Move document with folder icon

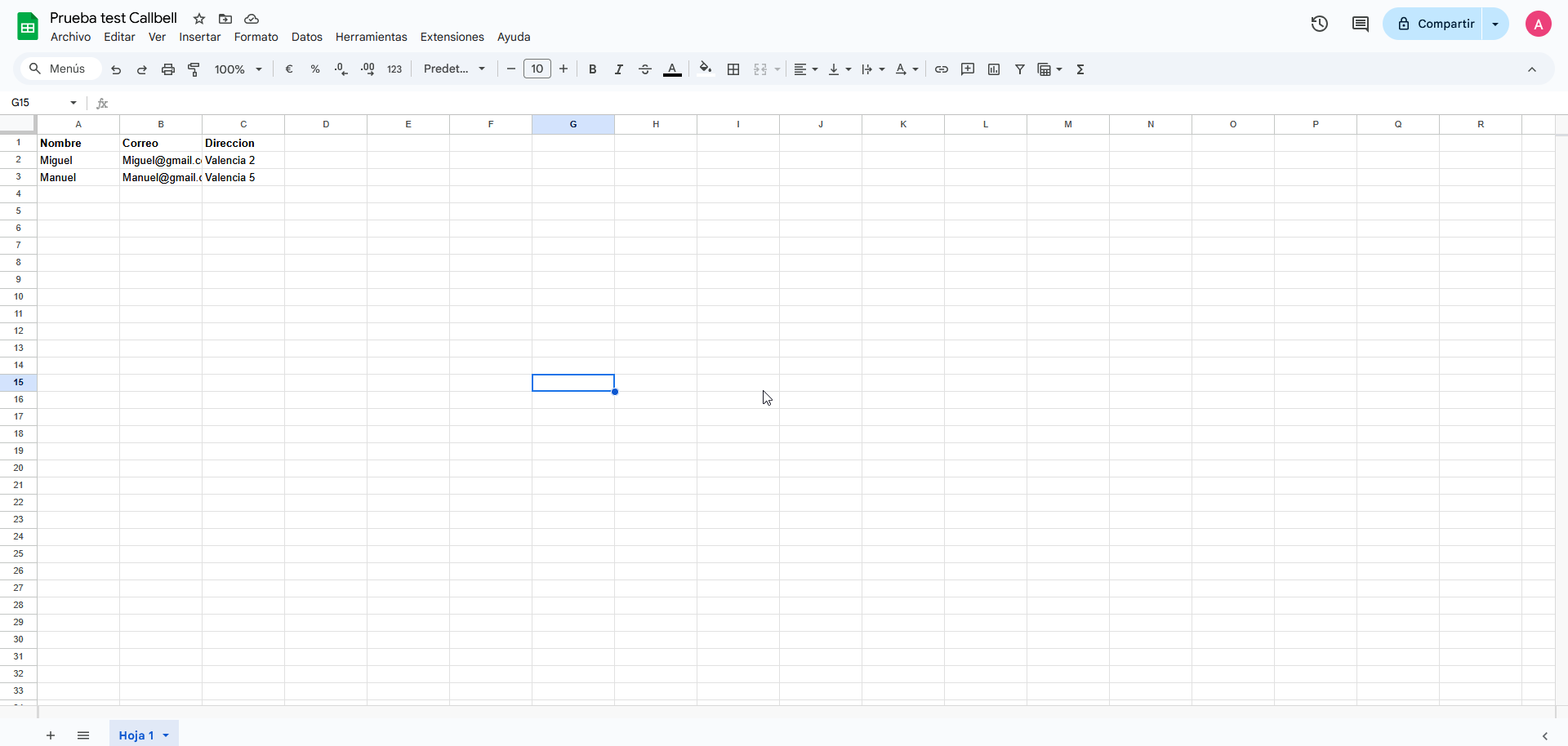click(x=225, y=19)
